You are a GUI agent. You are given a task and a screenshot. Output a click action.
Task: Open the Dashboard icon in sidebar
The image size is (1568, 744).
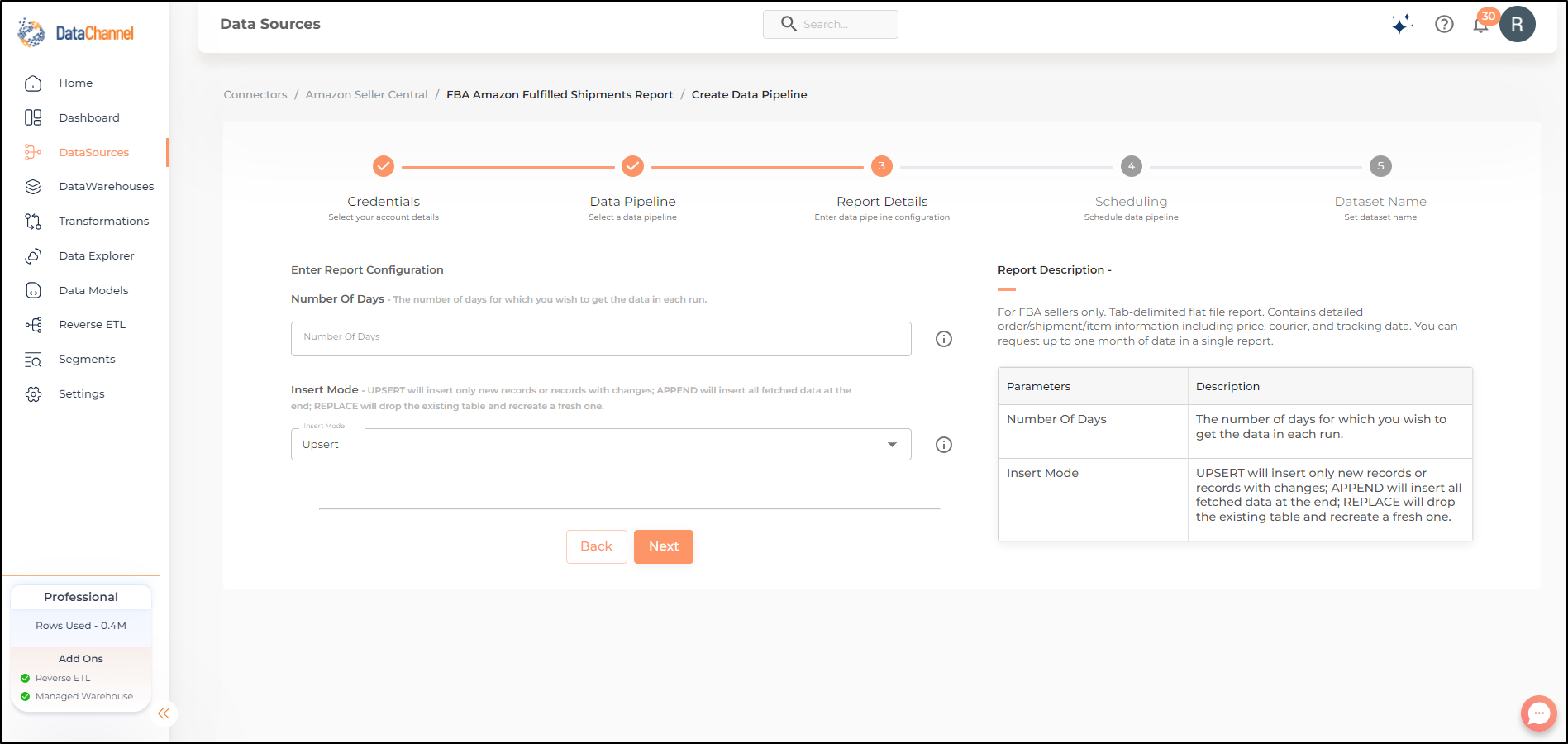point(33,118)
